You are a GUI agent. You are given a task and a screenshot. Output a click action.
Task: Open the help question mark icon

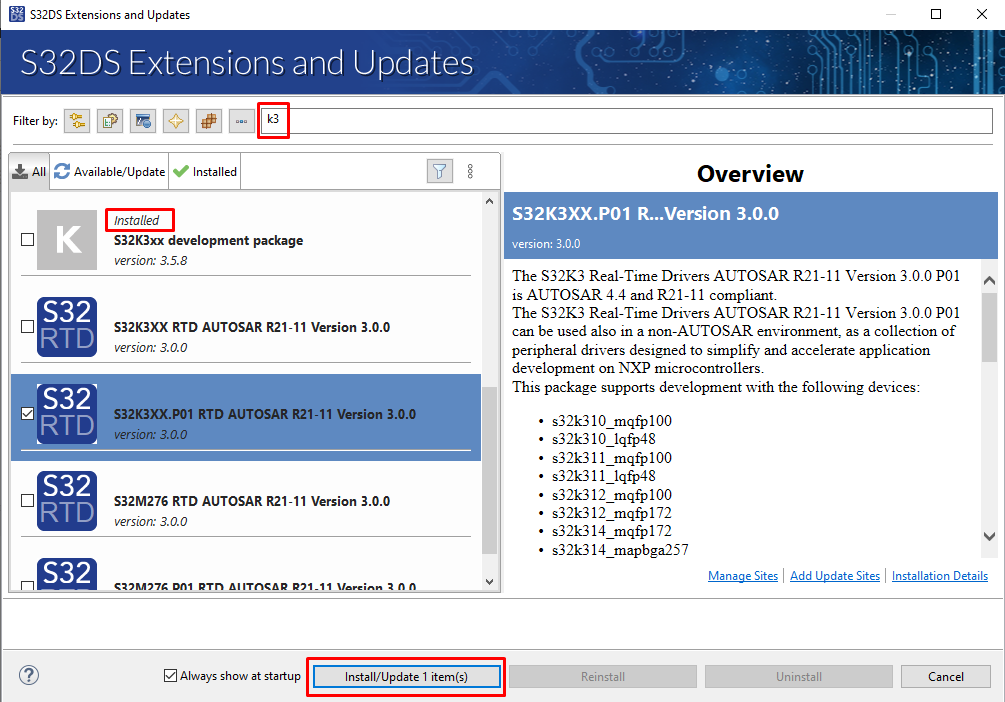click(30, 676)
